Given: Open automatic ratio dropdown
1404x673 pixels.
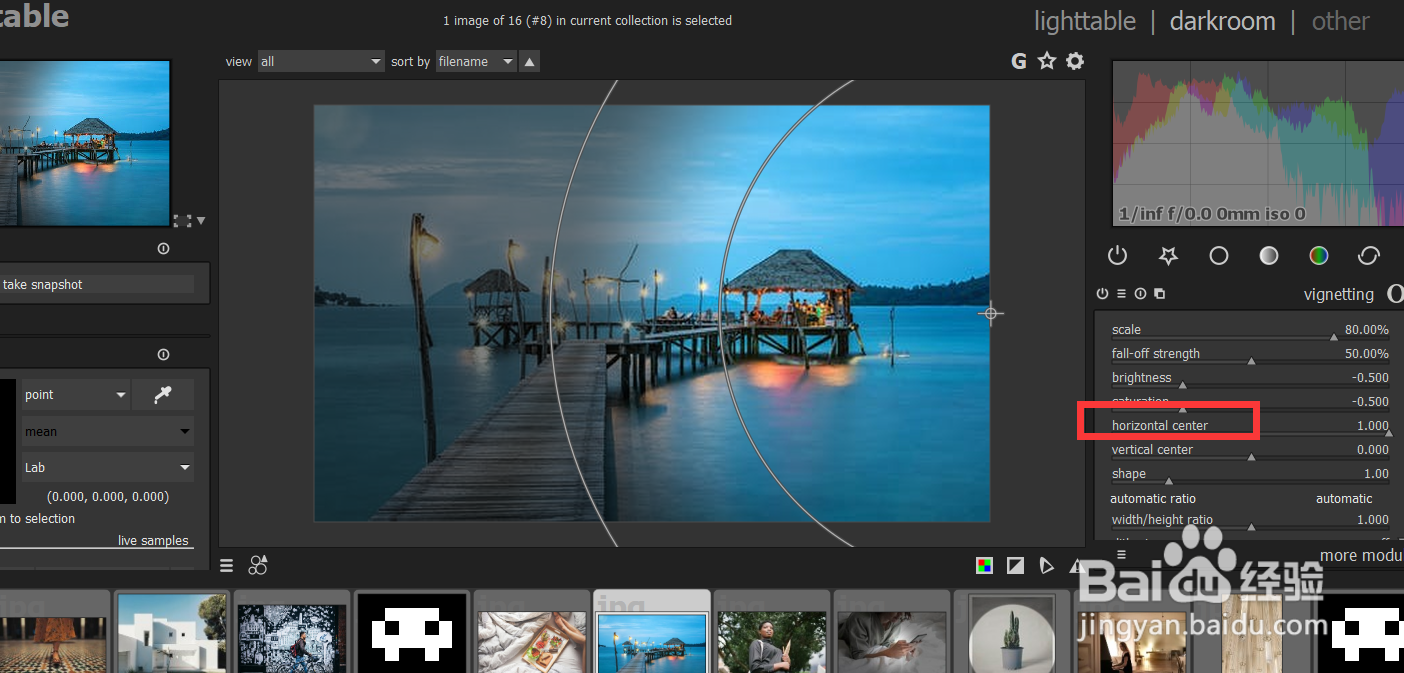Looking at the screenshot, I should [1250, 498].
